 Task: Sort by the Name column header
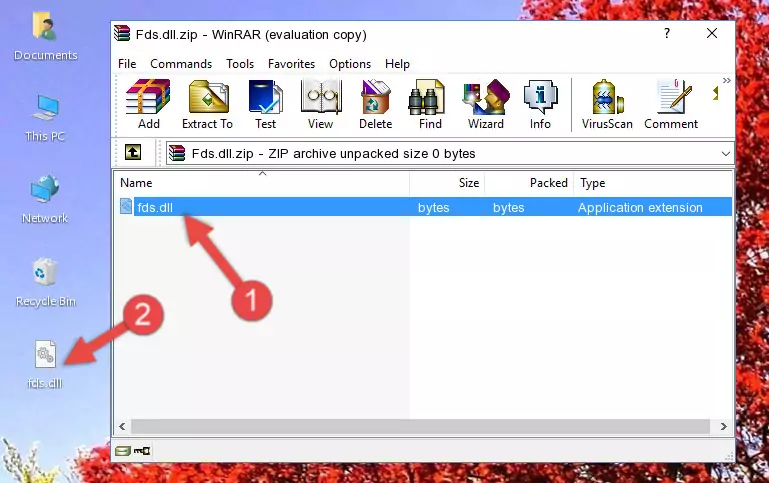(262, 183)
